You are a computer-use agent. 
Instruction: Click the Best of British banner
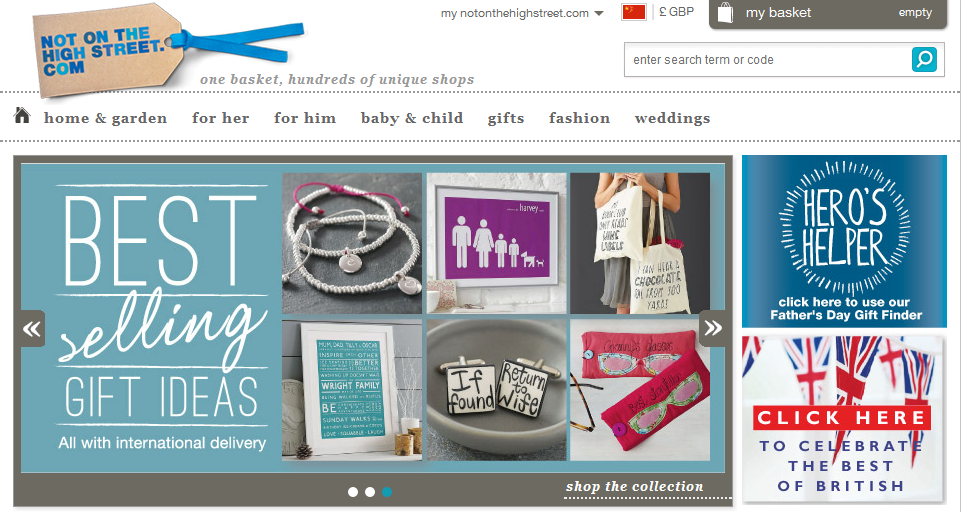tap(844, 419)
